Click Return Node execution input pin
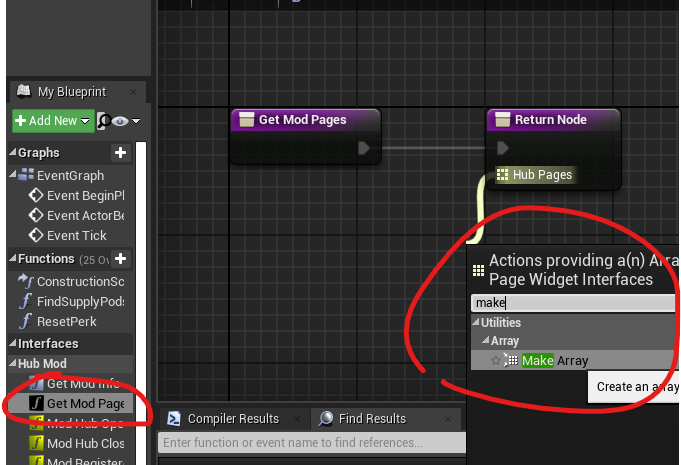 tap(502, 148)
